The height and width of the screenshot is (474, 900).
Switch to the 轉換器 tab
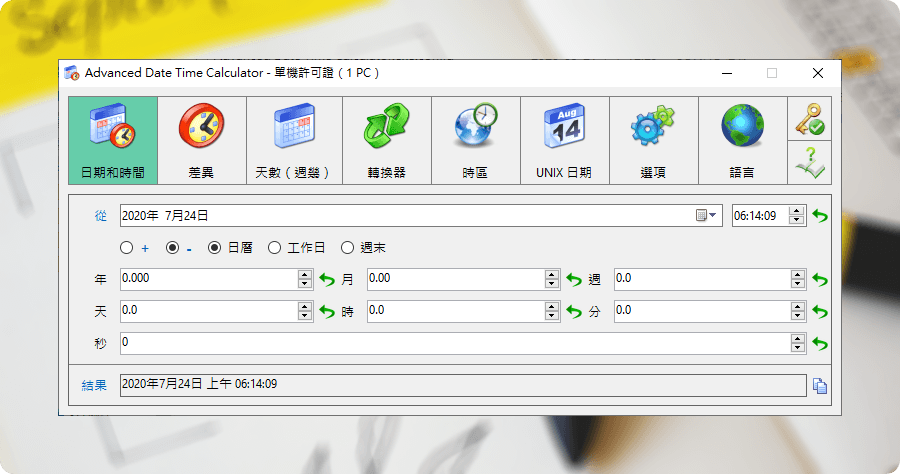pos(387,141)
